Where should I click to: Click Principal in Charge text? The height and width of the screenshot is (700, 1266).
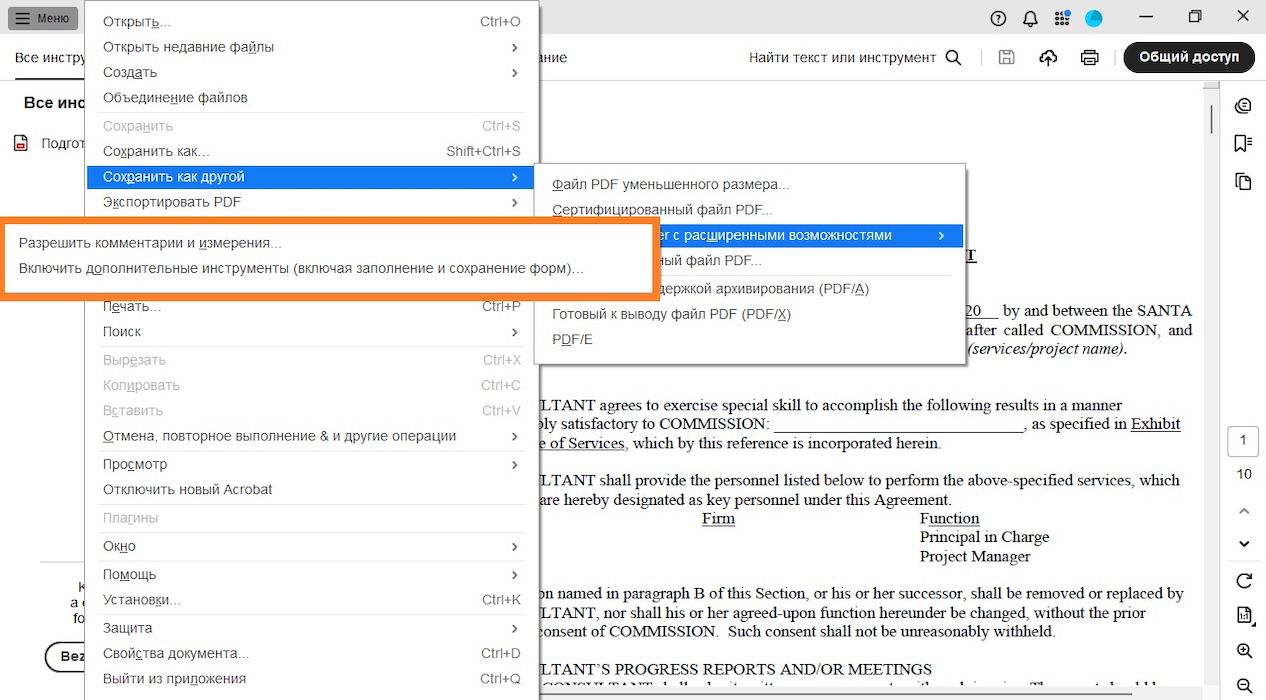[984, 537]
